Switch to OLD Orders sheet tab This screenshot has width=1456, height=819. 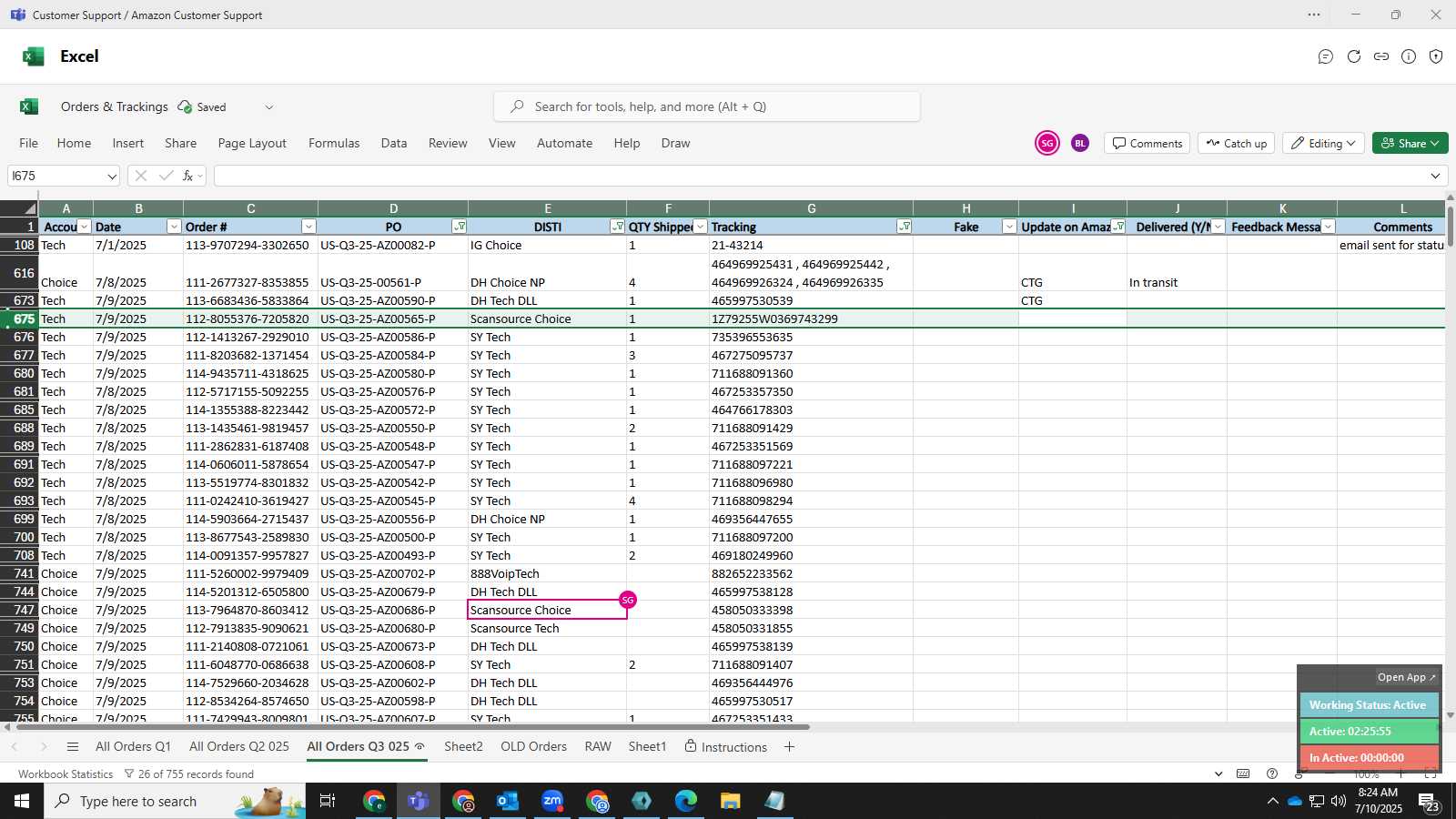click(533, 746)
